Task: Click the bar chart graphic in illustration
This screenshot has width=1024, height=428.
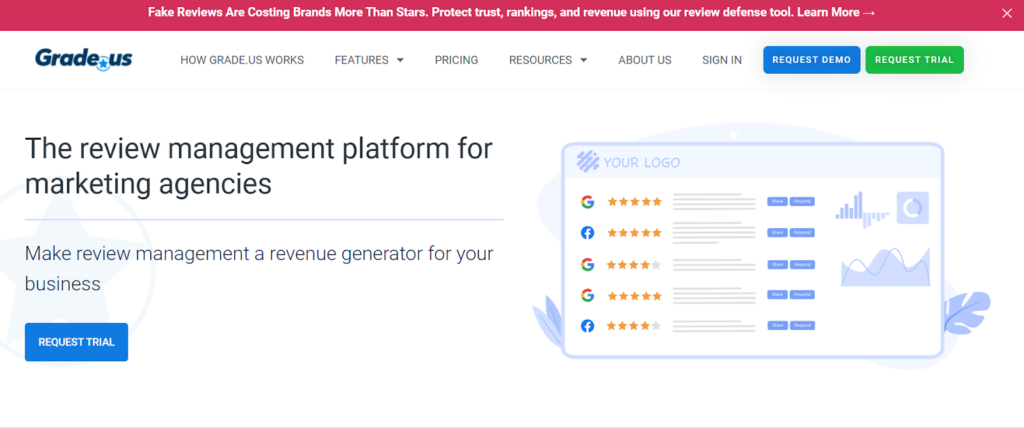Action: (x=862, y=210)
